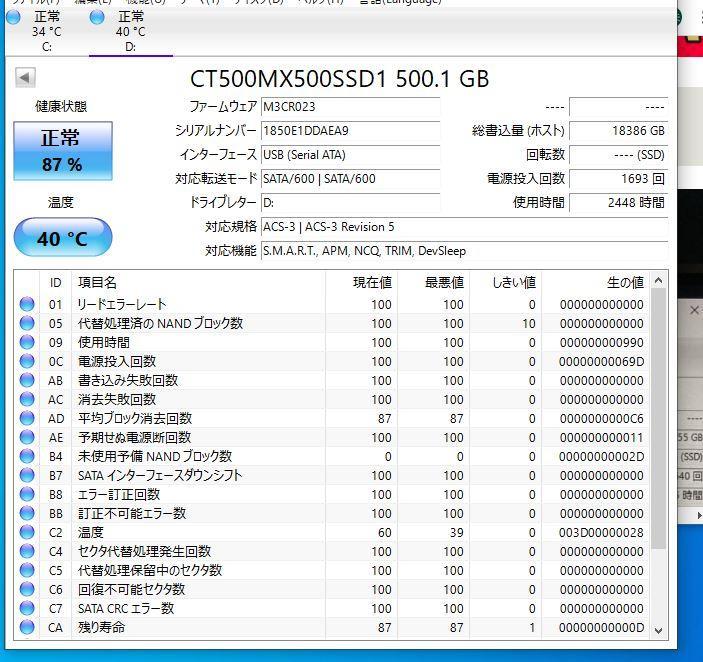The width and height of the screenshot is (703, 662).
Task: Click status icon for row 01 リードエラーレート
Action: [27, 304]
